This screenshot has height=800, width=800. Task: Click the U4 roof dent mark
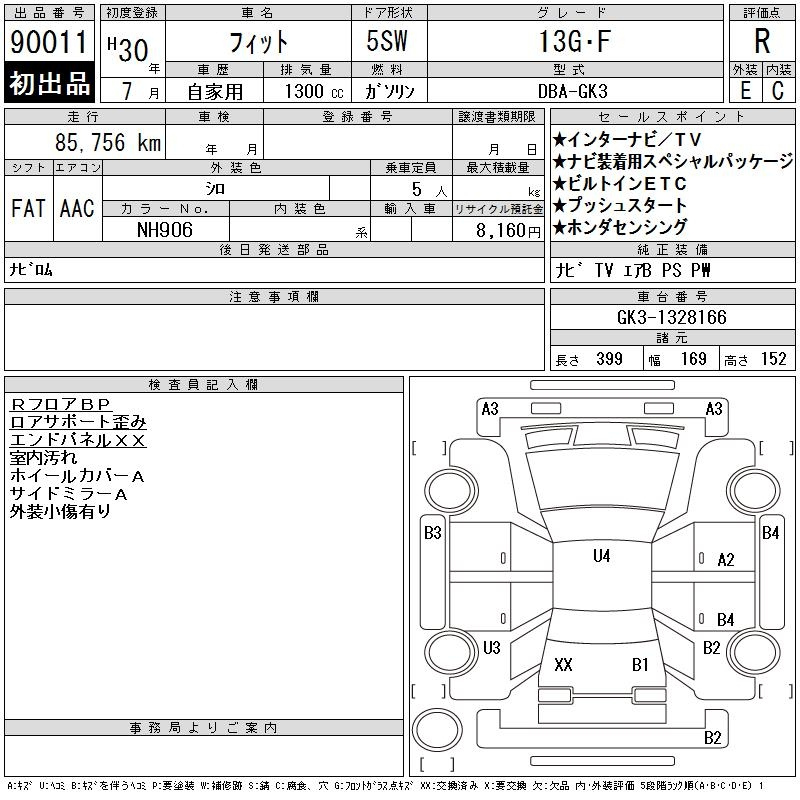[601, 556]
